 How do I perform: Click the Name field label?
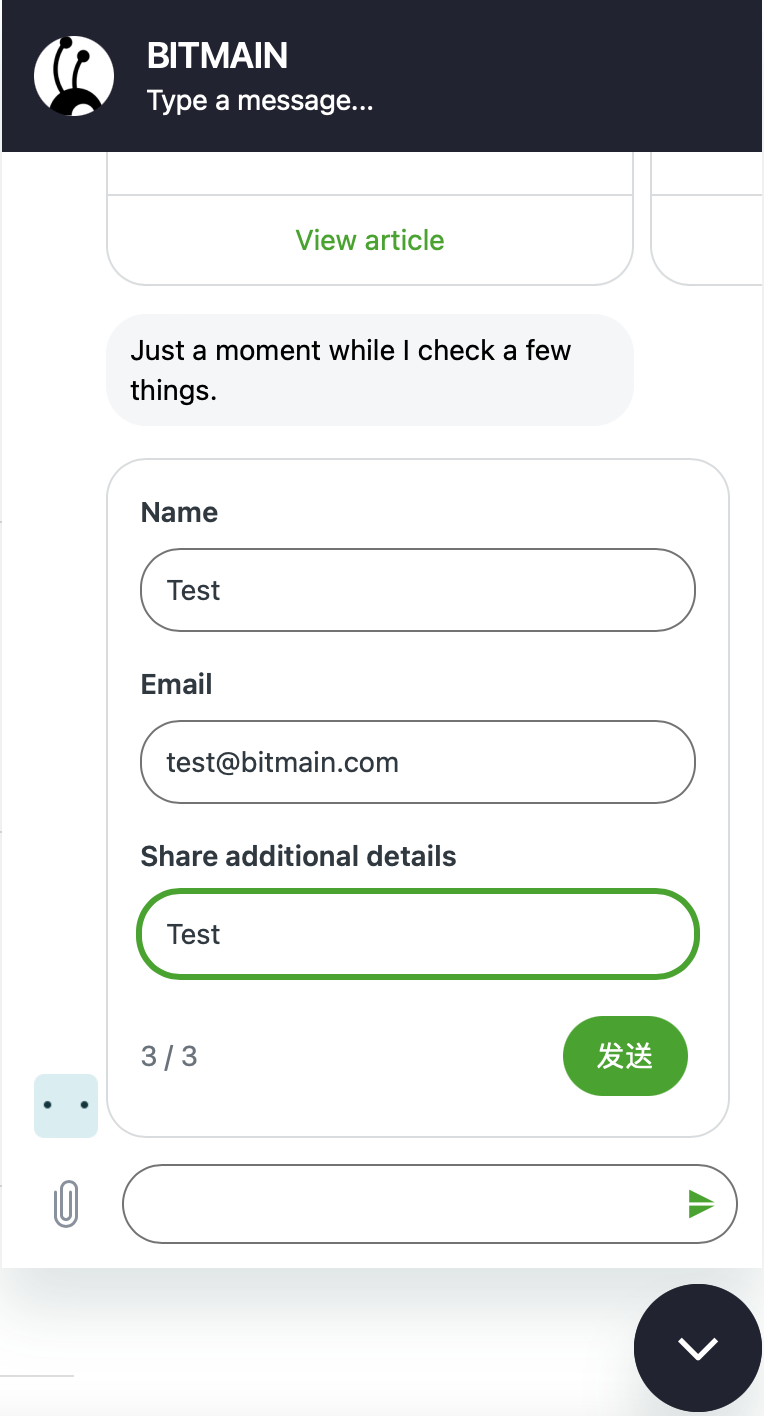[179, 512]
